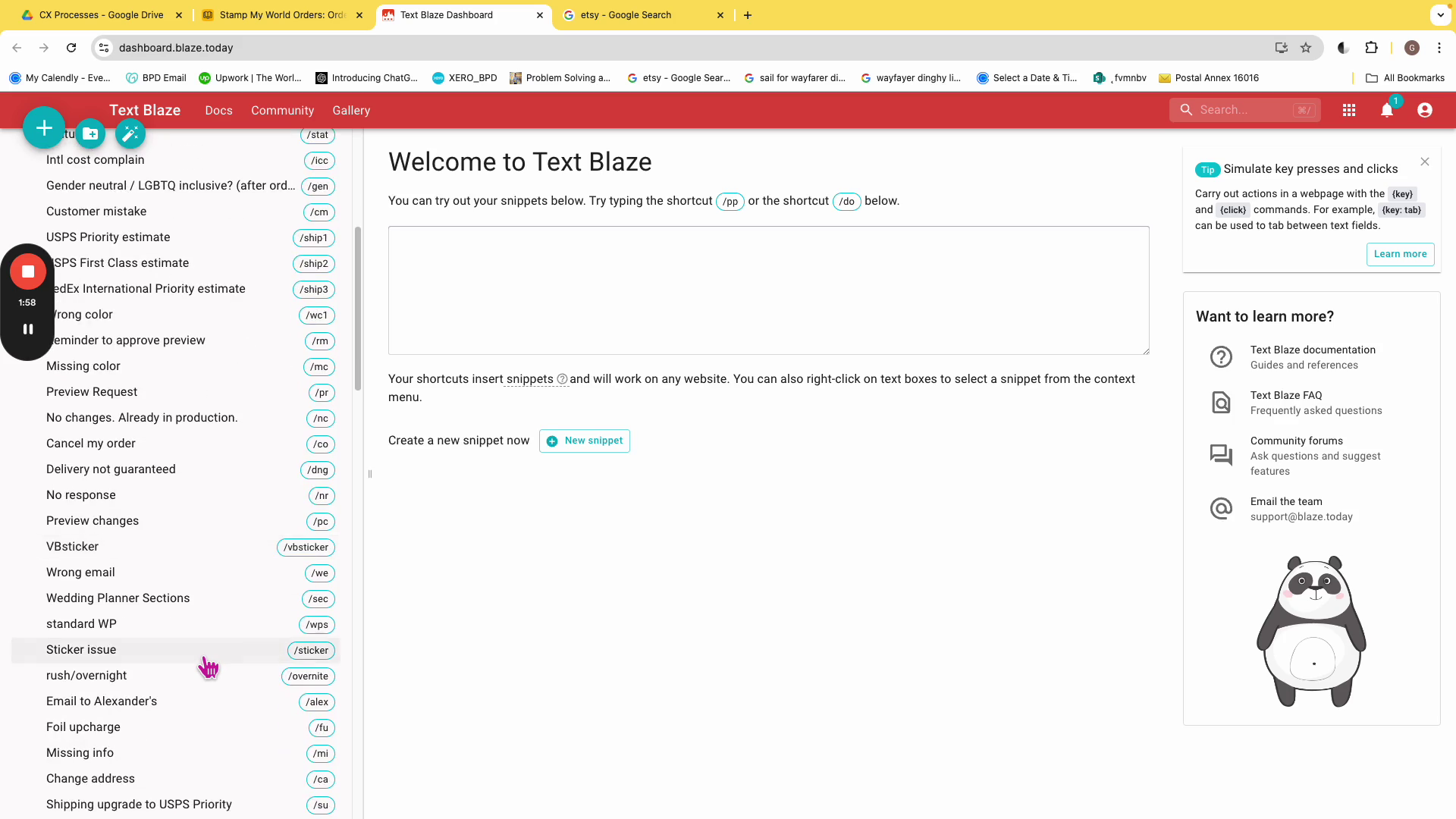Switch to the etsy Google Search tab
Viewport: 1456px width, 819px height.
pos(626,15)
